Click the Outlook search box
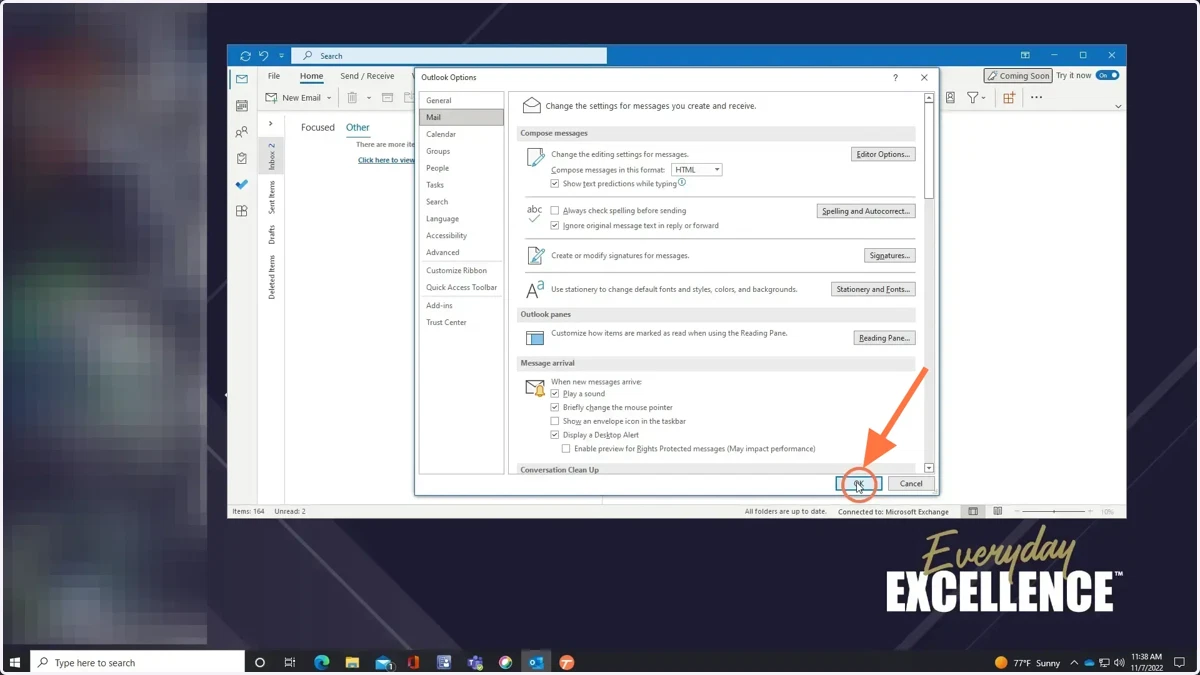Screen dimensions: 1200x675 450,56
